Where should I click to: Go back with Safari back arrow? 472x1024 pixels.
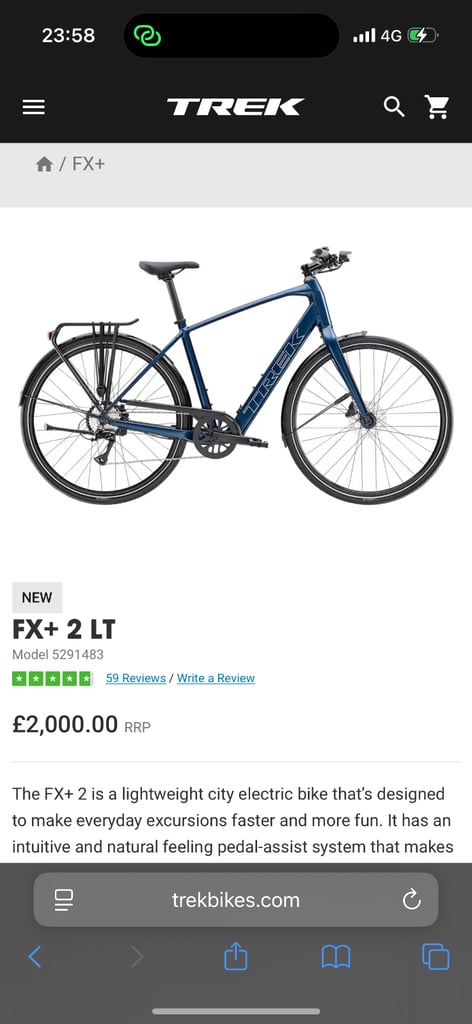[35, 957]
